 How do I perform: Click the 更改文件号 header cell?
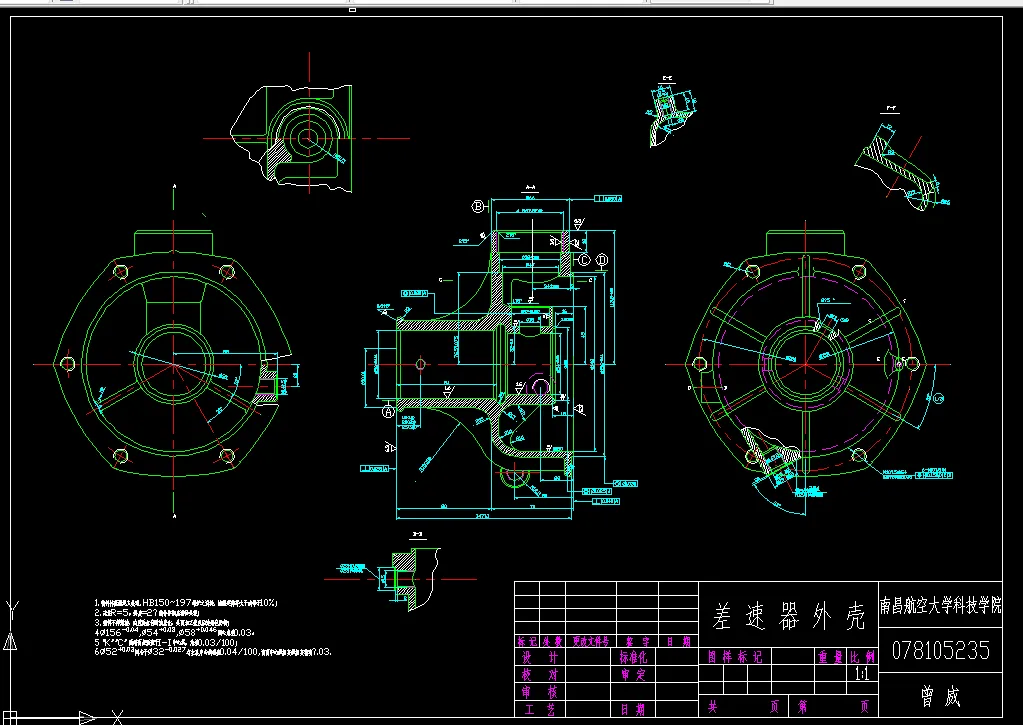coord(590,641)
